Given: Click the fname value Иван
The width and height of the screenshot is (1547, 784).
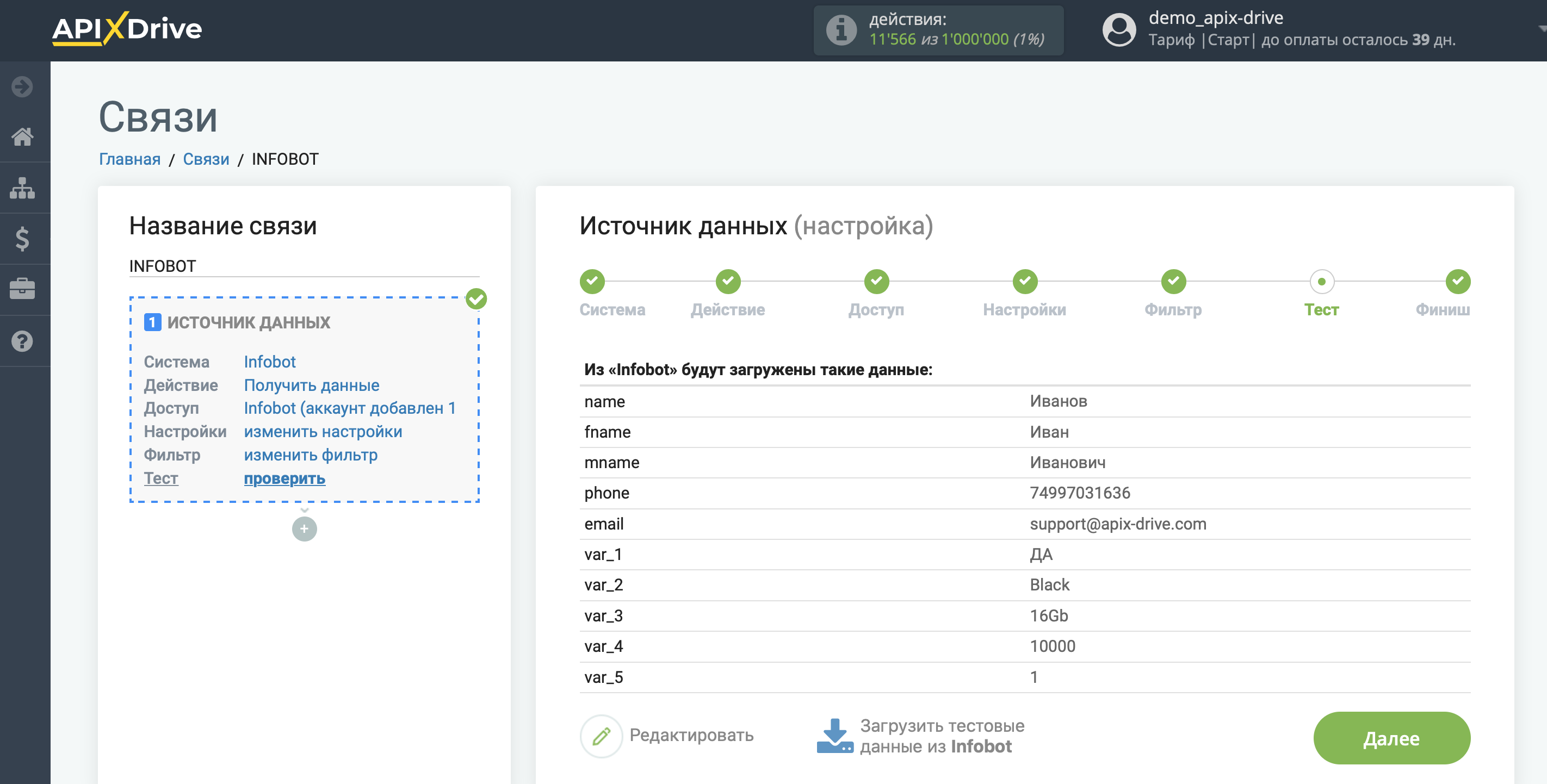Looking at the screenshot, I should [x=1049, y=432].
